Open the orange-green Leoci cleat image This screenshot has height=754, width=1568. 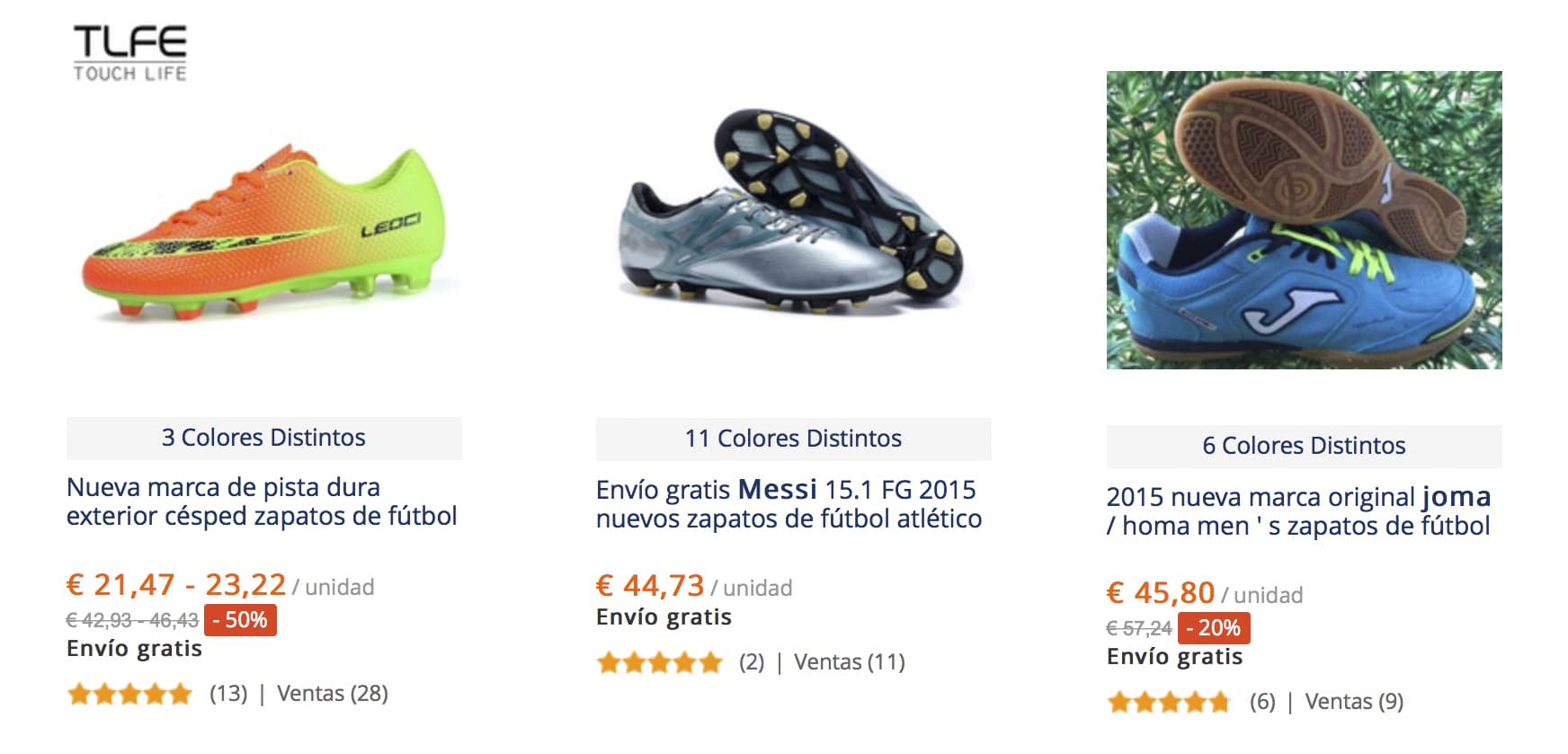263,235
